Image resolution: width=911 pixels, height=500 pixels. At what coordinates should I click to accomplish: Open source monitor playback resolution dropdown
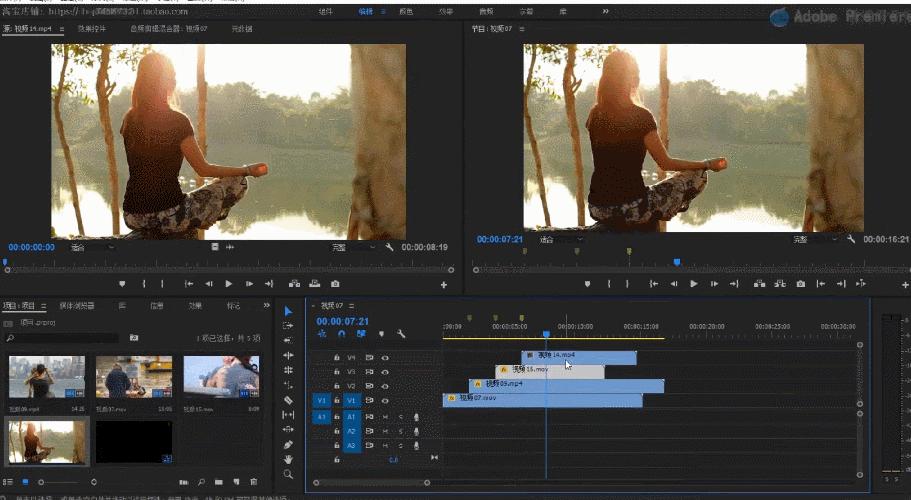pyautogui.click(x=348, y=247)
